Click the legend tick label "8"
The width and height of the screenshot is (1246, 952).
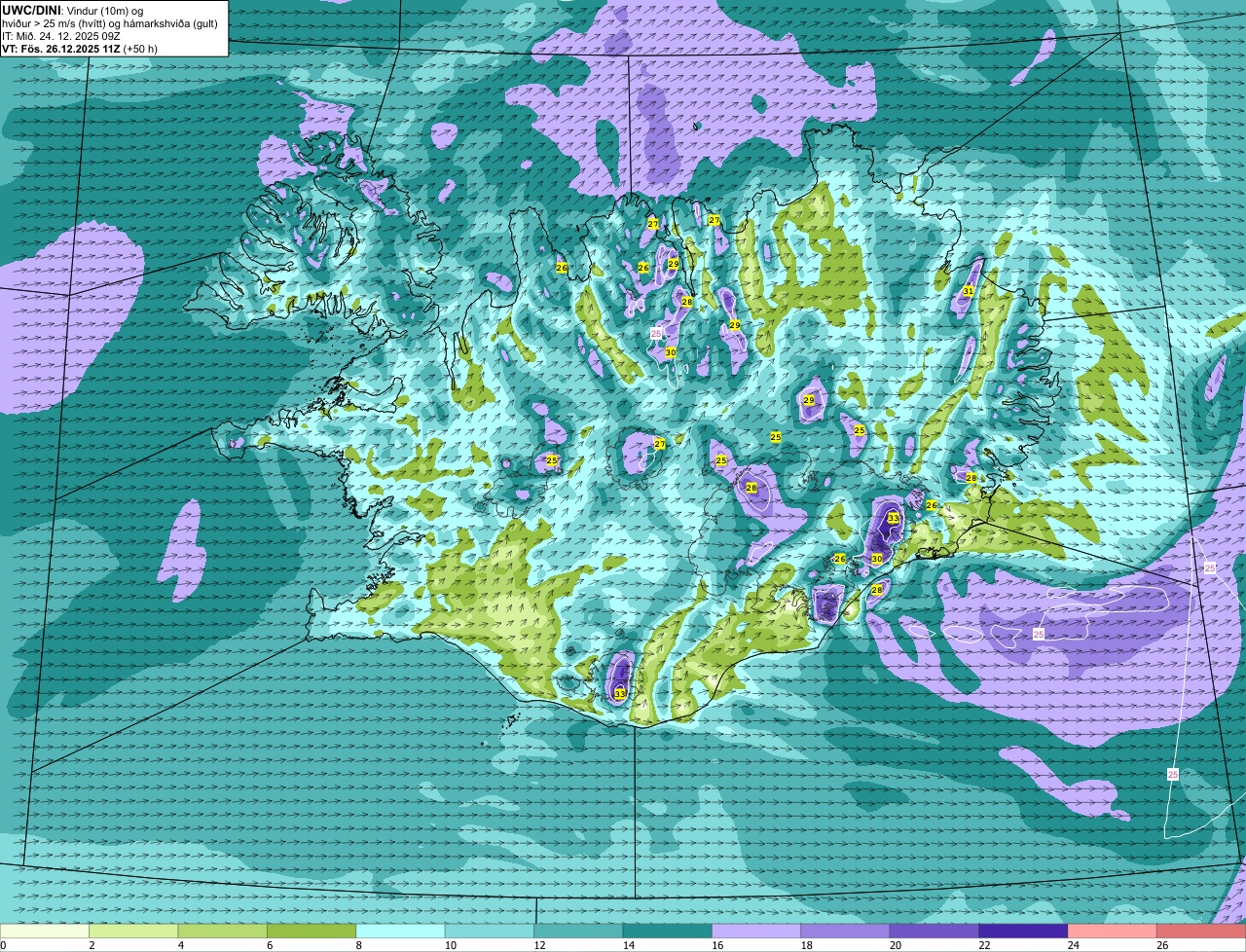click(358, 945)
